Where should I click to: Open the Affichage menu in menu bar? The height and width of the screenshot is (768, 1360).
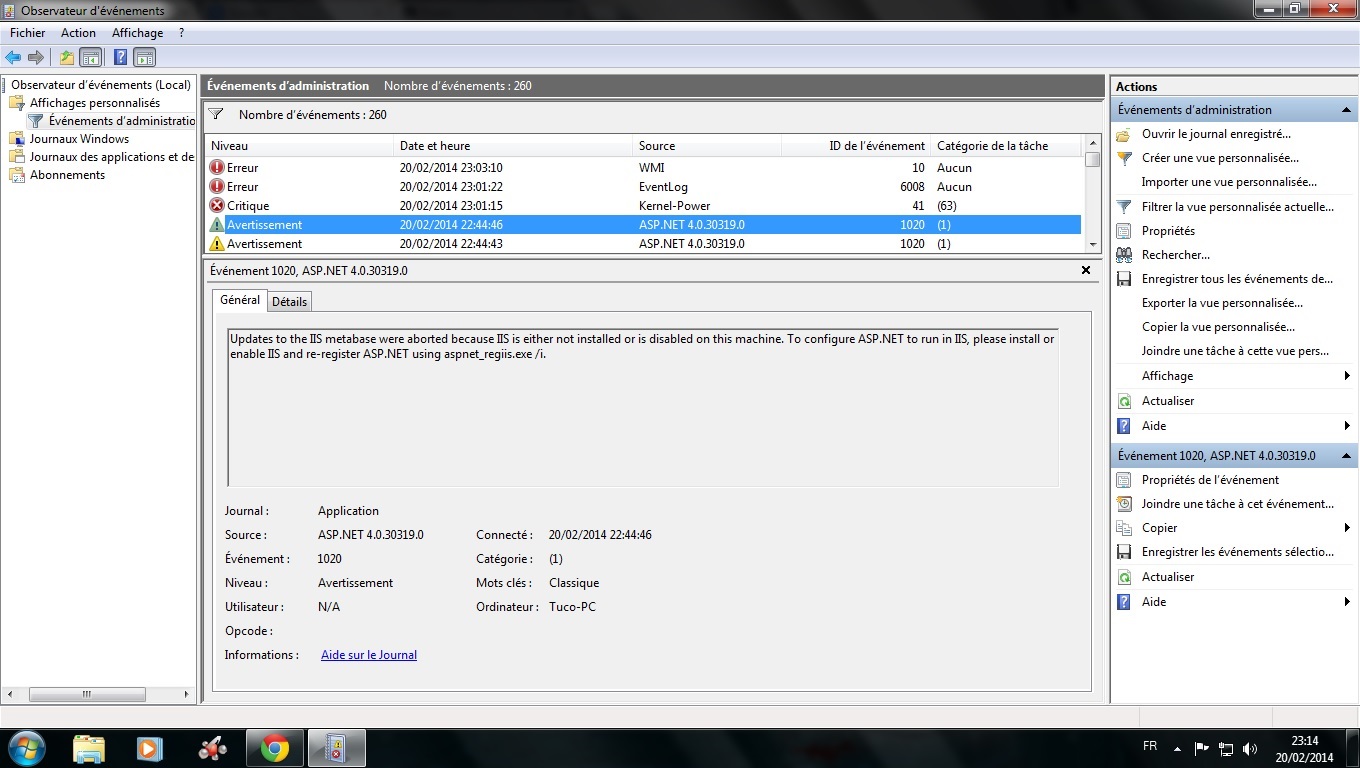[x=137, y=33]
